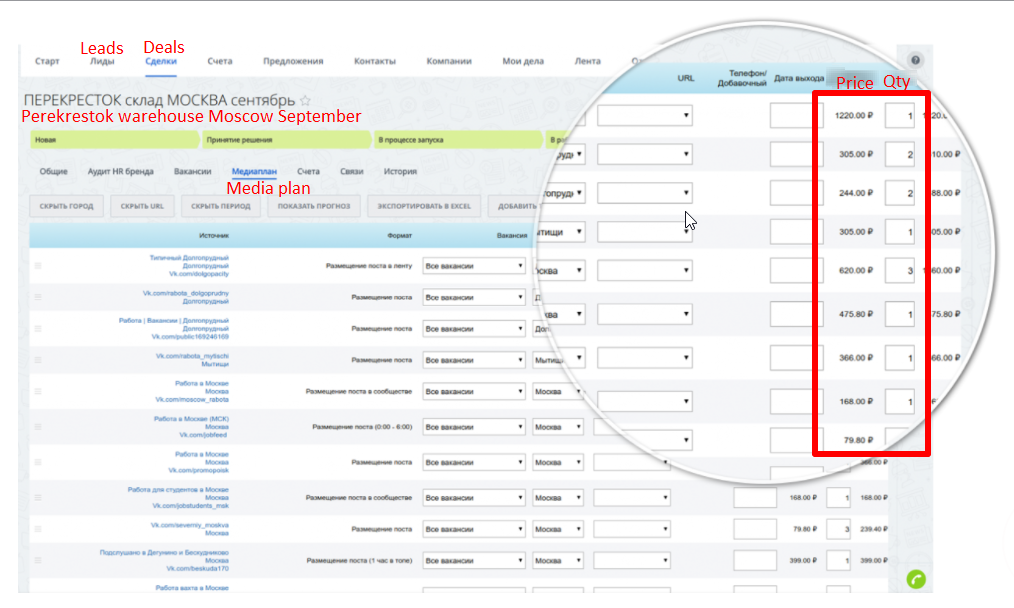Click drag handle of Vk.com/moscow_rabota row
The height and width of the screenshot is (608, 1014).
tap(38, 391)
